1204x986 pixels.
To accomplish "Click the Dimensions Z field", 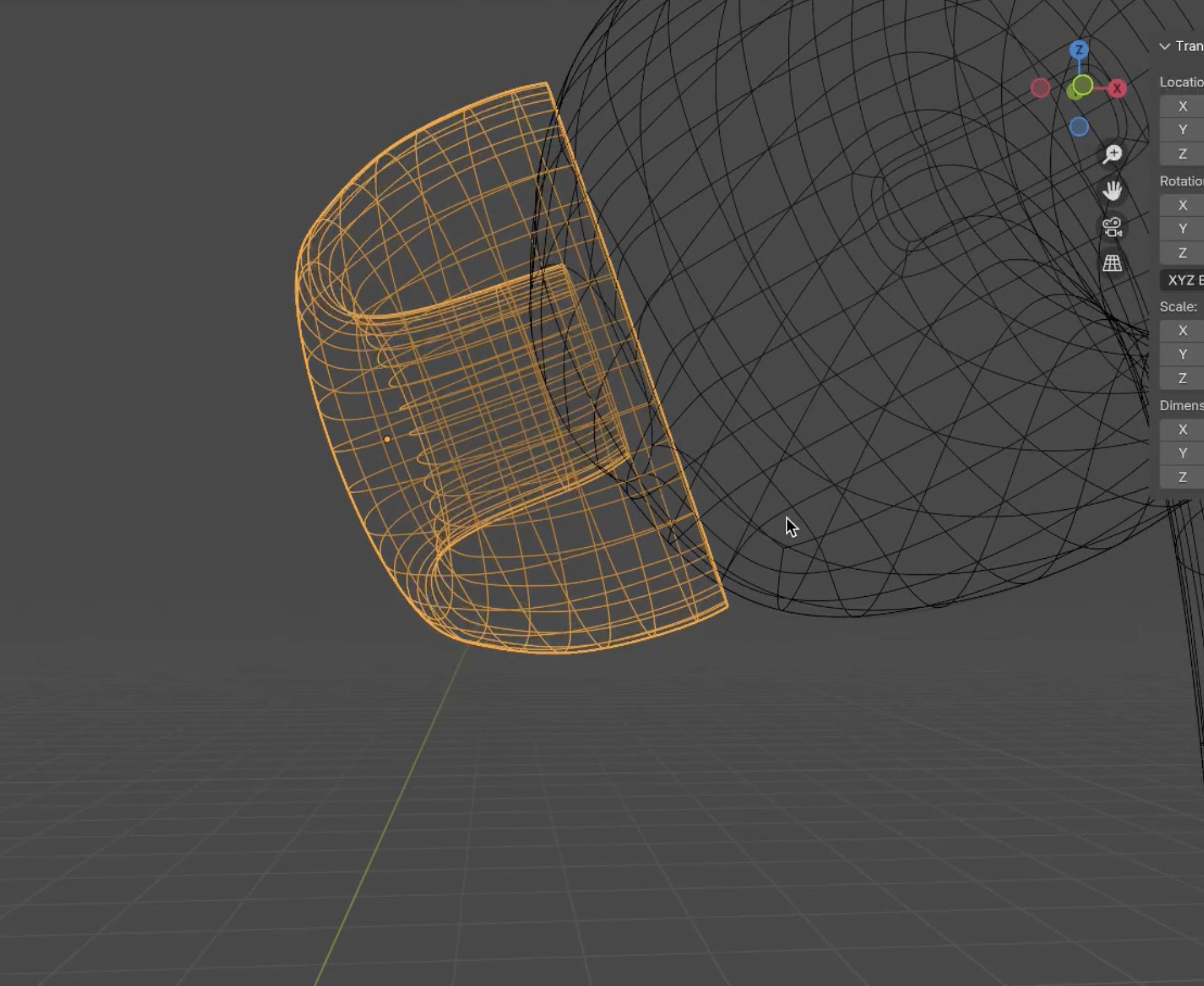I will tap(1183, 477).
